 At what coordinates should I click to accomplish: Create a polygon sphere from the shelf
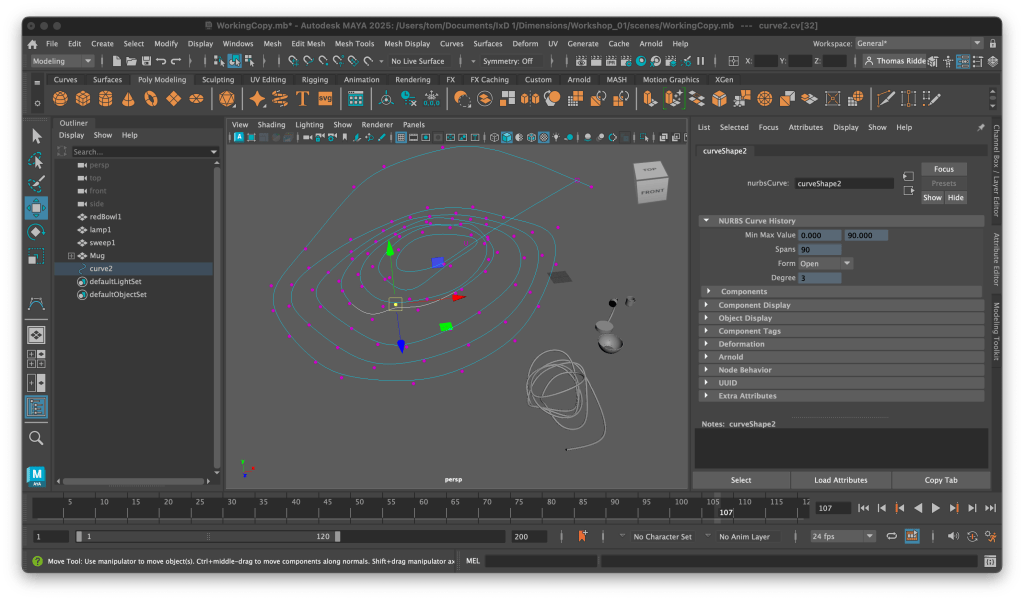pyautogui.click(x=61, y=99)
